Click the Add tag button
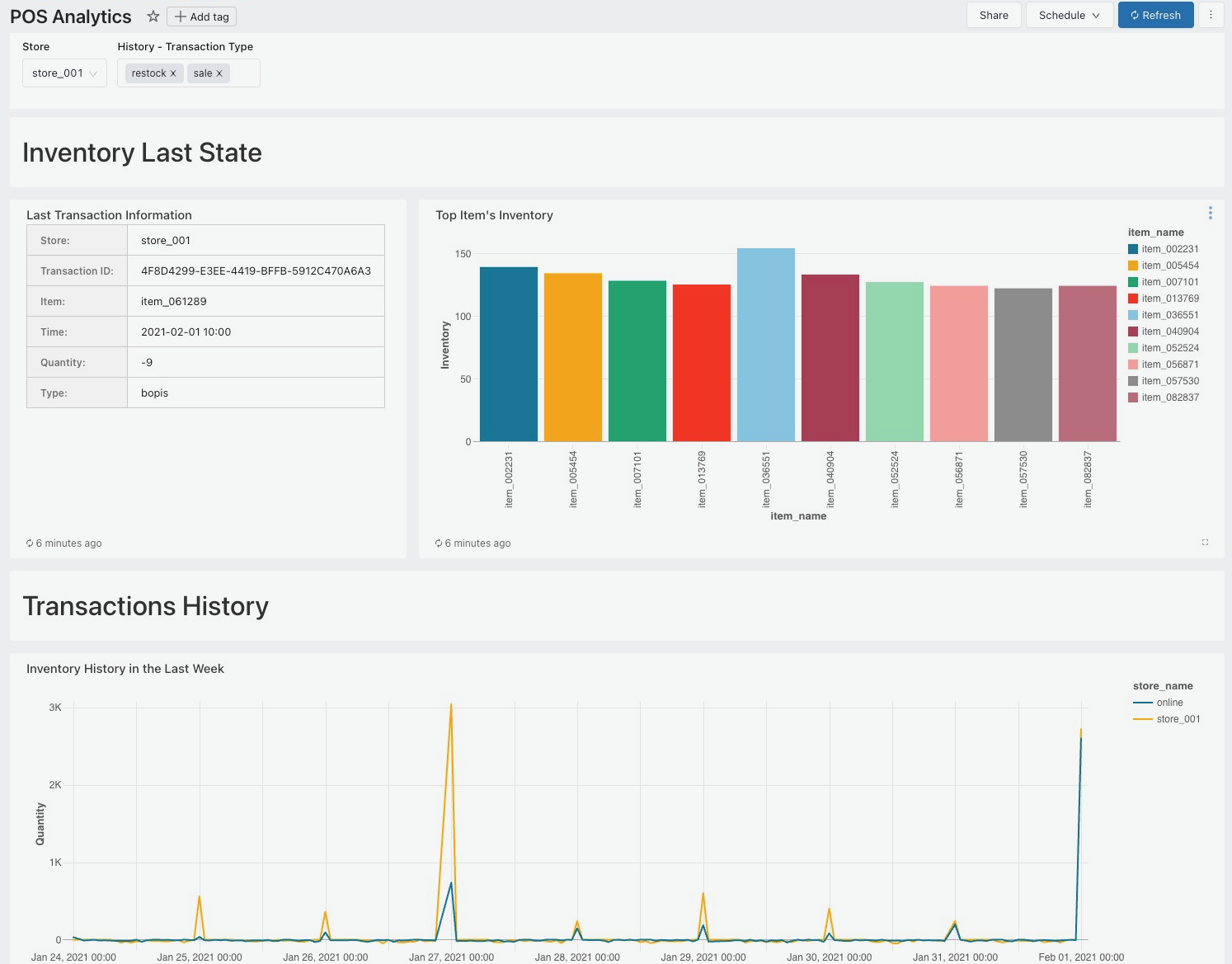The width and height of the screenshot is (1232, 964). [x=202, y=16]
